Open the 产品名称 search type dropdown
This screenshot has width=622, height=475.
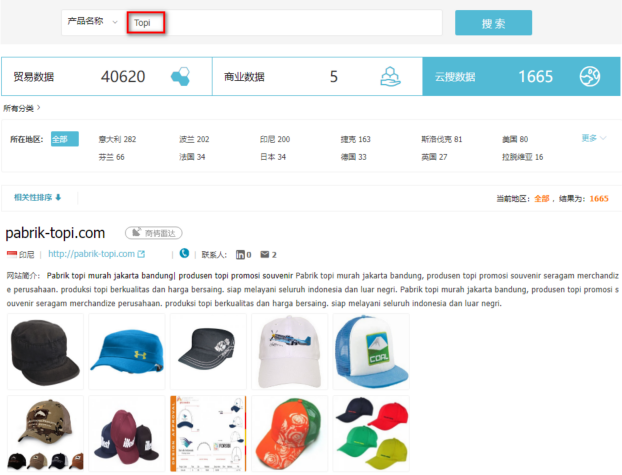90,22
